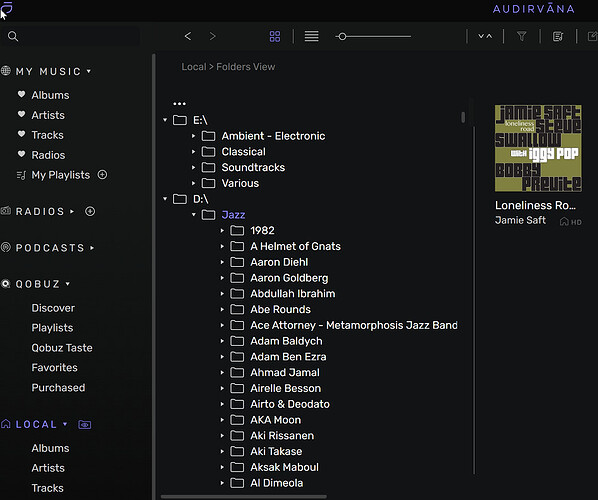The height and width of the screenshot is (500, 598).
Task: Expand the Ahmad Jamal folder
Action: click(222, 372)
